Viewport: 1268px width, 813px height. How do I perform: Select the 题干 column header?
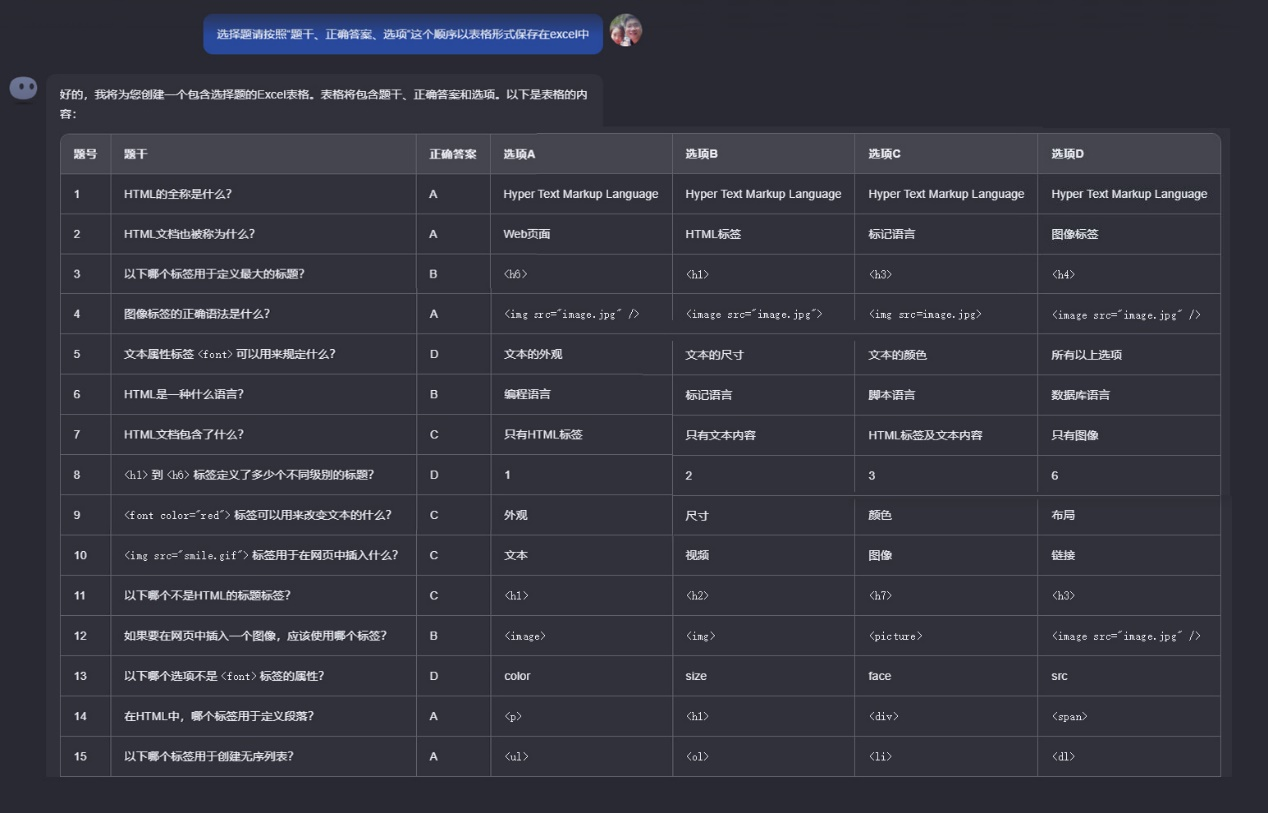click(x=136, y=154)
